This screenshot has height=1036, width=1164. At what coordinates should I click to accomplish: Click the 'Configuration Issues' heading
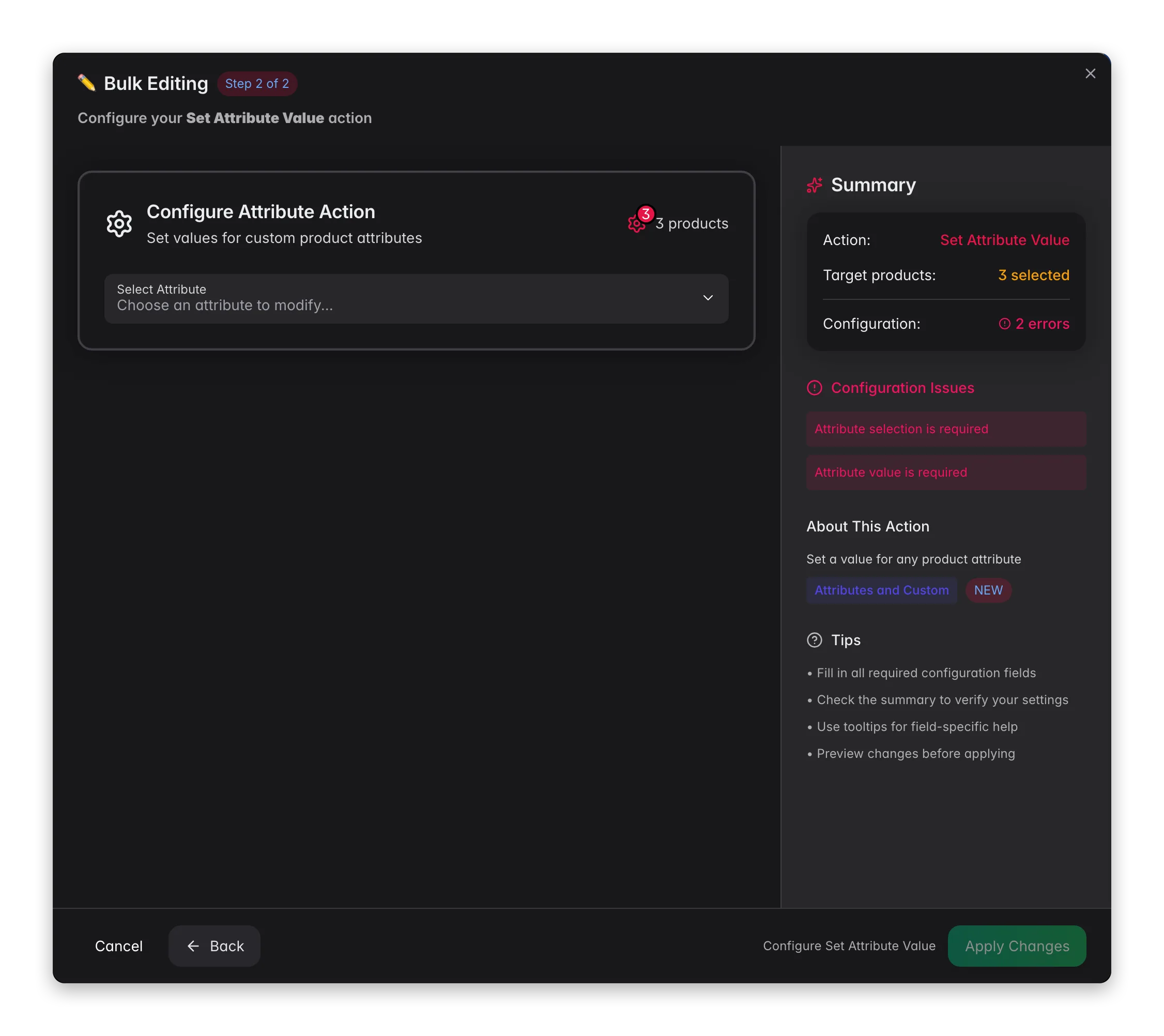pyautogui.click(x=902, y=388)
